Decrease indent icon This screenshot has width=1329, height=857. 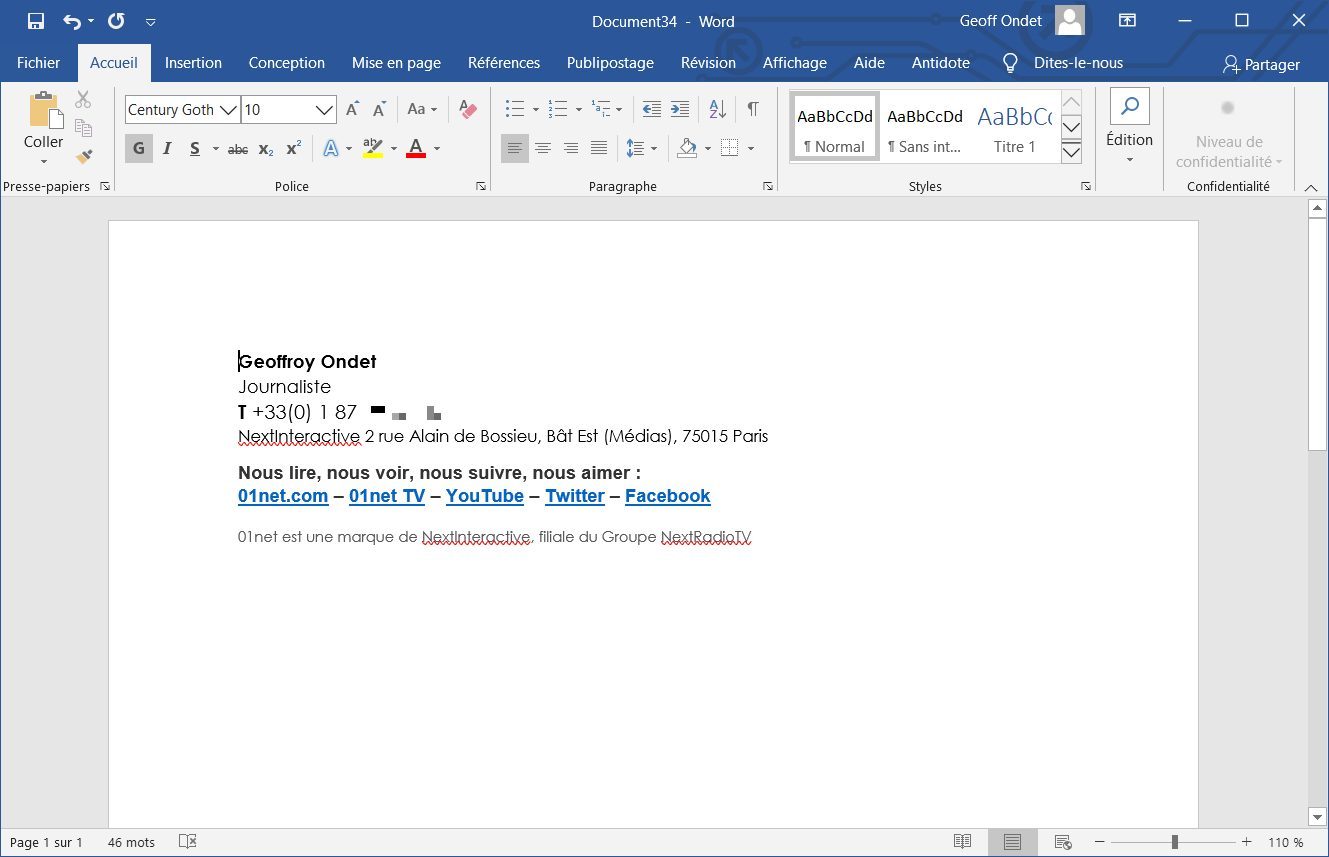coord(652,109)
